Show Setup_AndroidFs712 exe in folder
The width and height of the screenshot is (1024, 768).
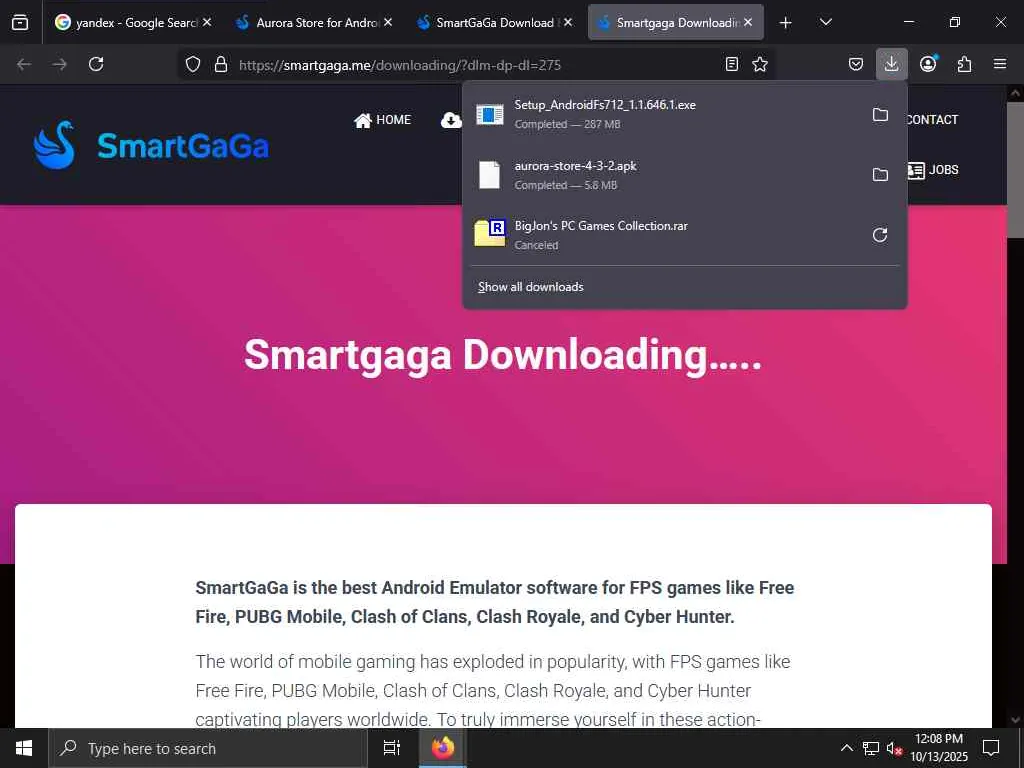(880, 114)
